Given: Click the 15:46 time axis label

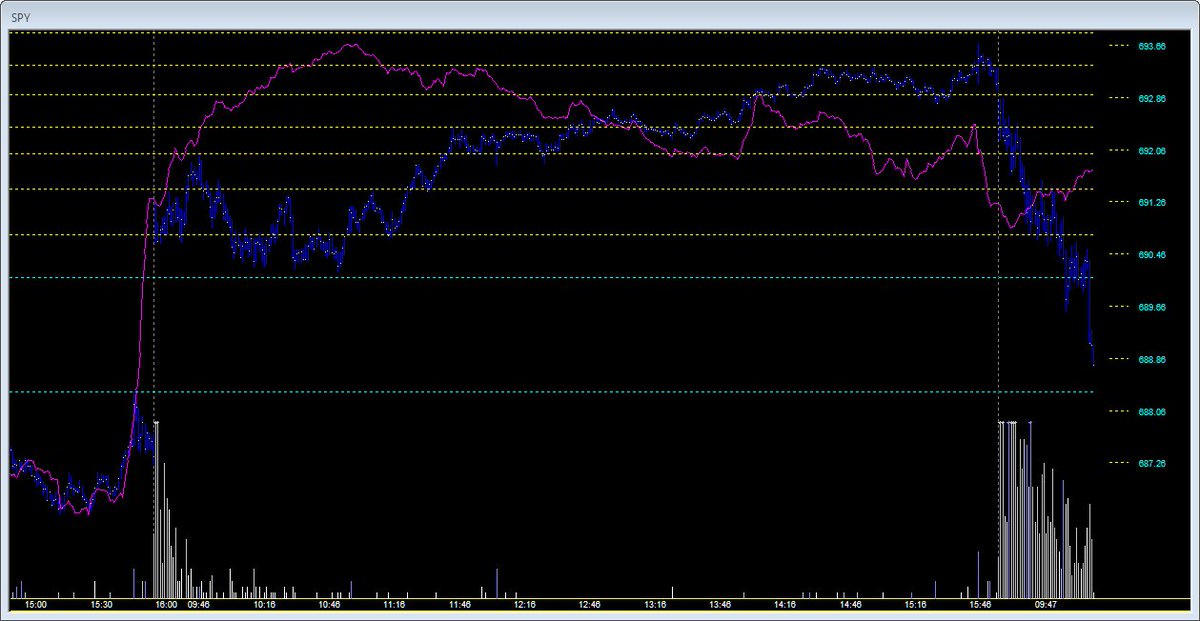Looking at the screenshot, I should point(980,605).
